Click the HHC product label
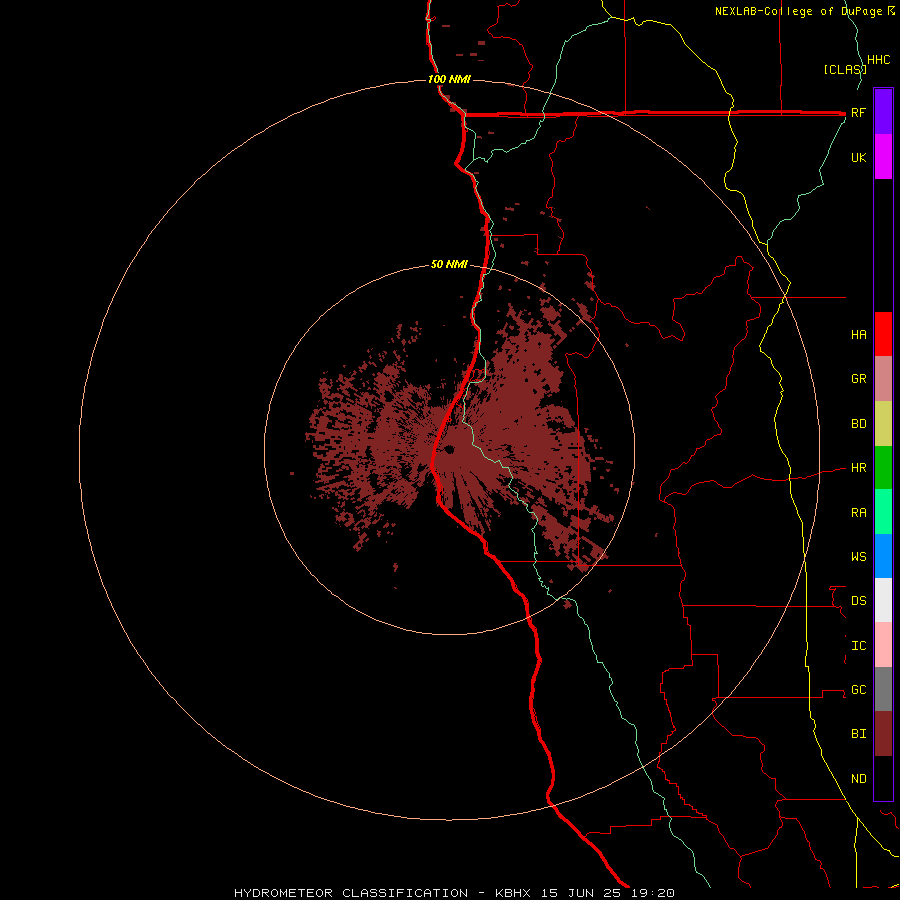 [878, 60]
